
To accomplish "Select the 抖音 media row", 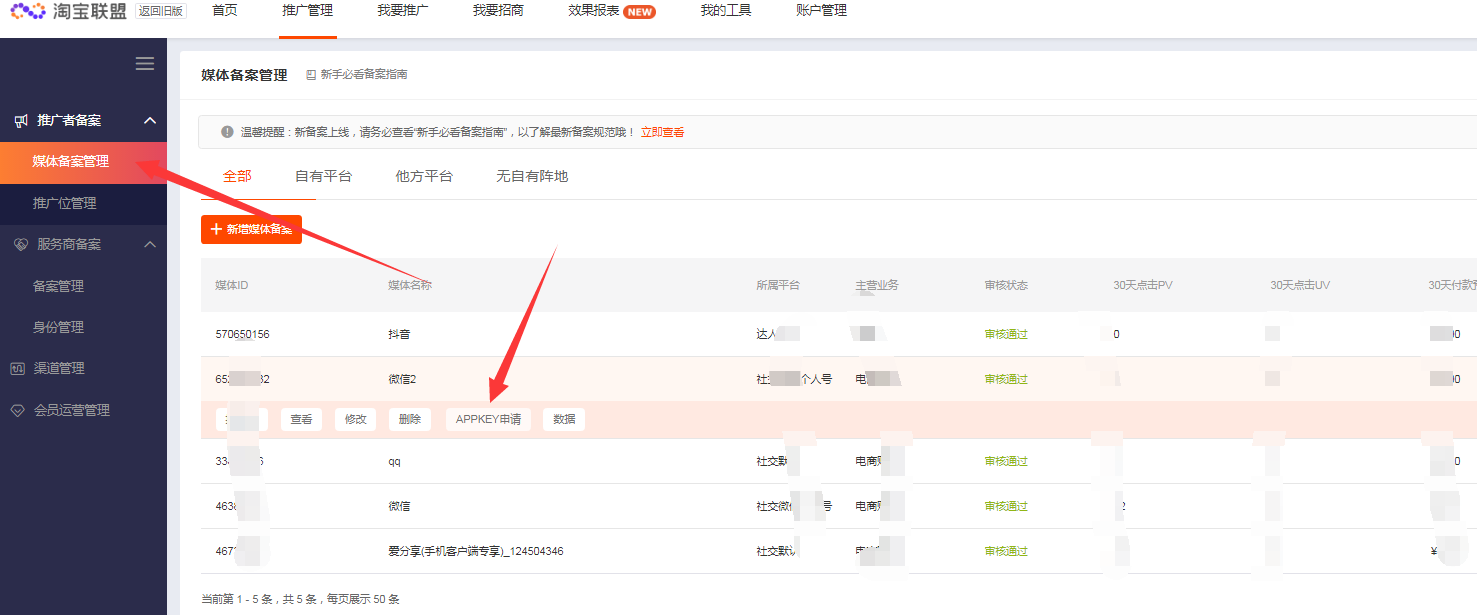I will coord(399,335).
